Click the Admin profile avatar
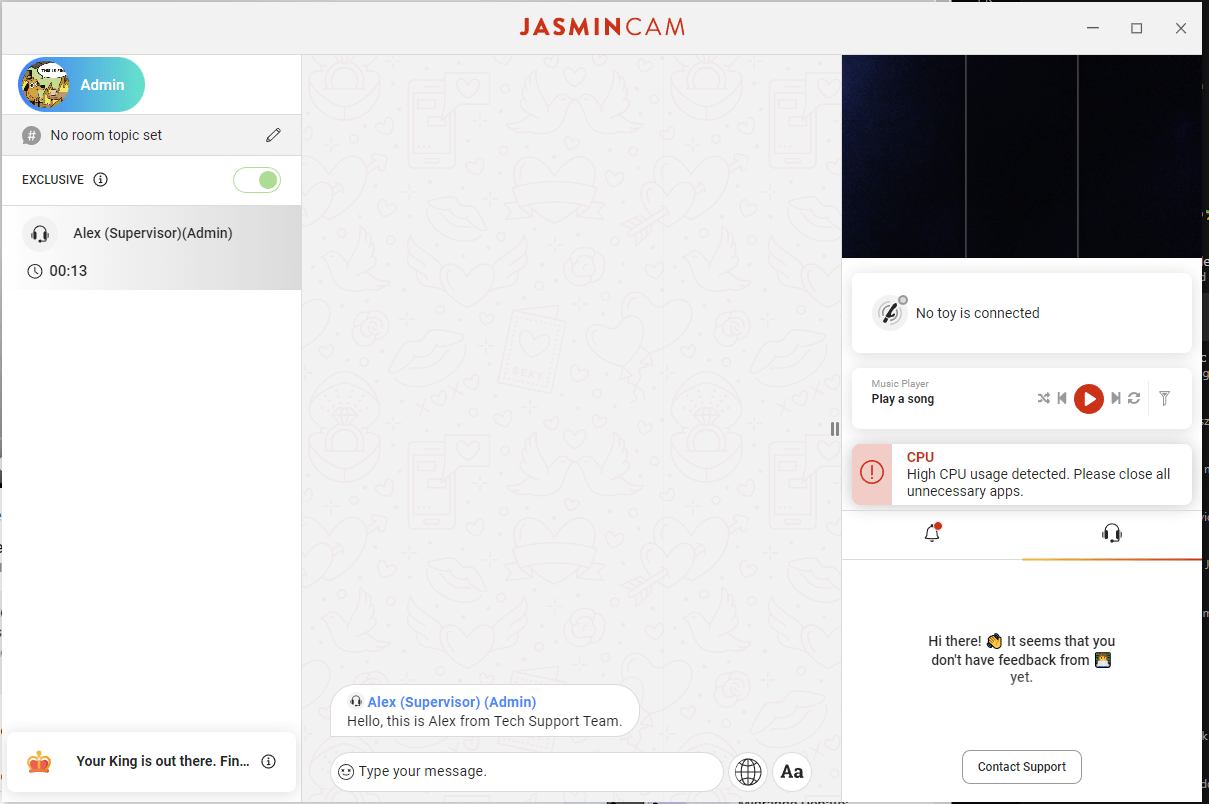The width and height of the screenshot is (1209, 804). (44, 85)
